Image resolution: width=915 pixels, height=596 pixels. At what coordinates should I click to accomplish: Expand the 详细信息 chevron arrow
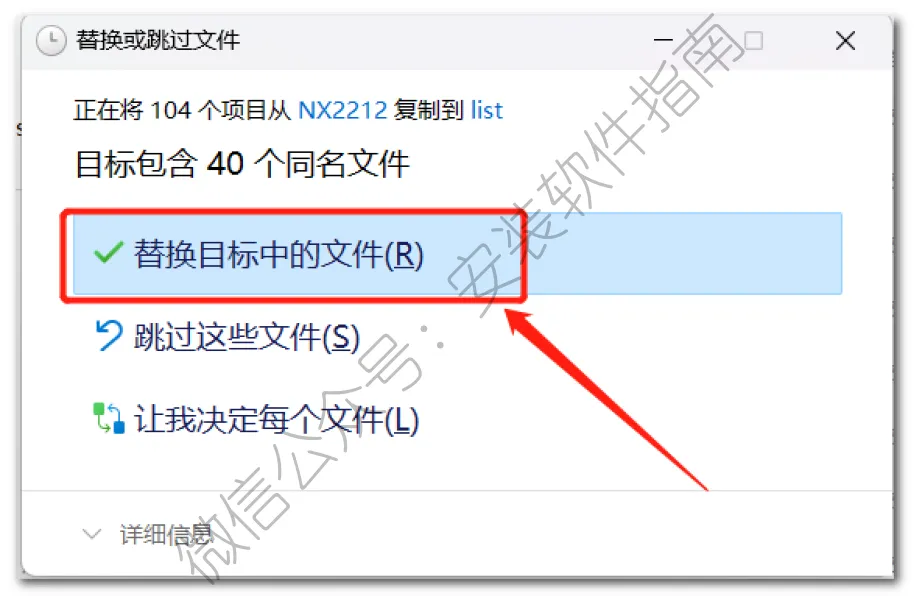[x=92, y=534]
